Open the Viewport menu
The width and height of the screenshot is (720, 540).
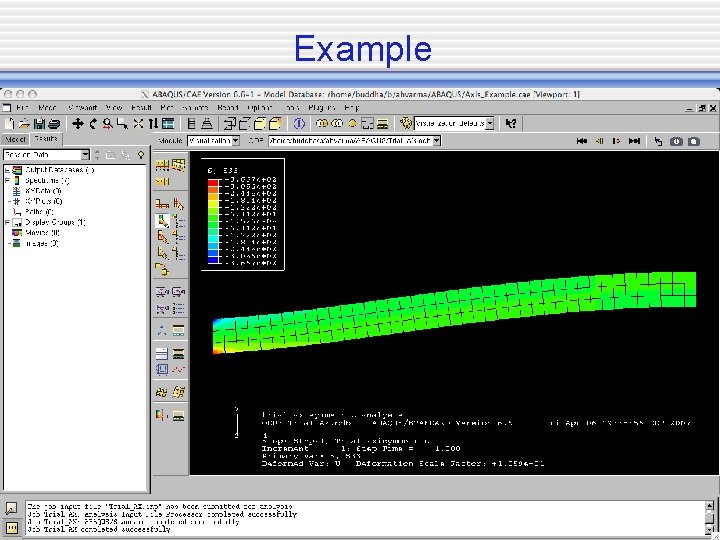(83, 107)
